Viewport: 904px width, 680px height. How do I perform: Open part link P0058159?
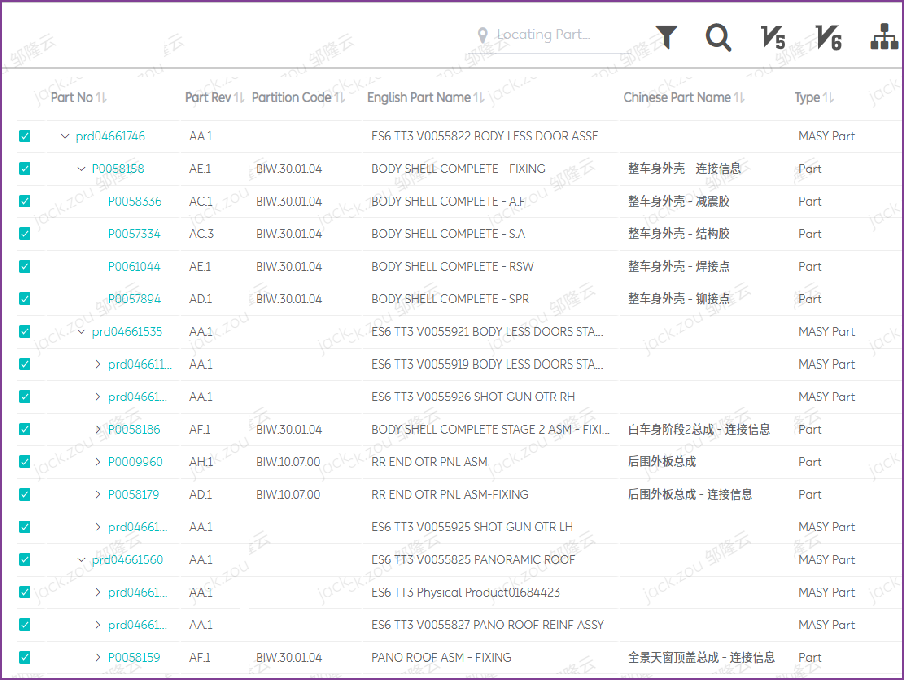[134, 658]
